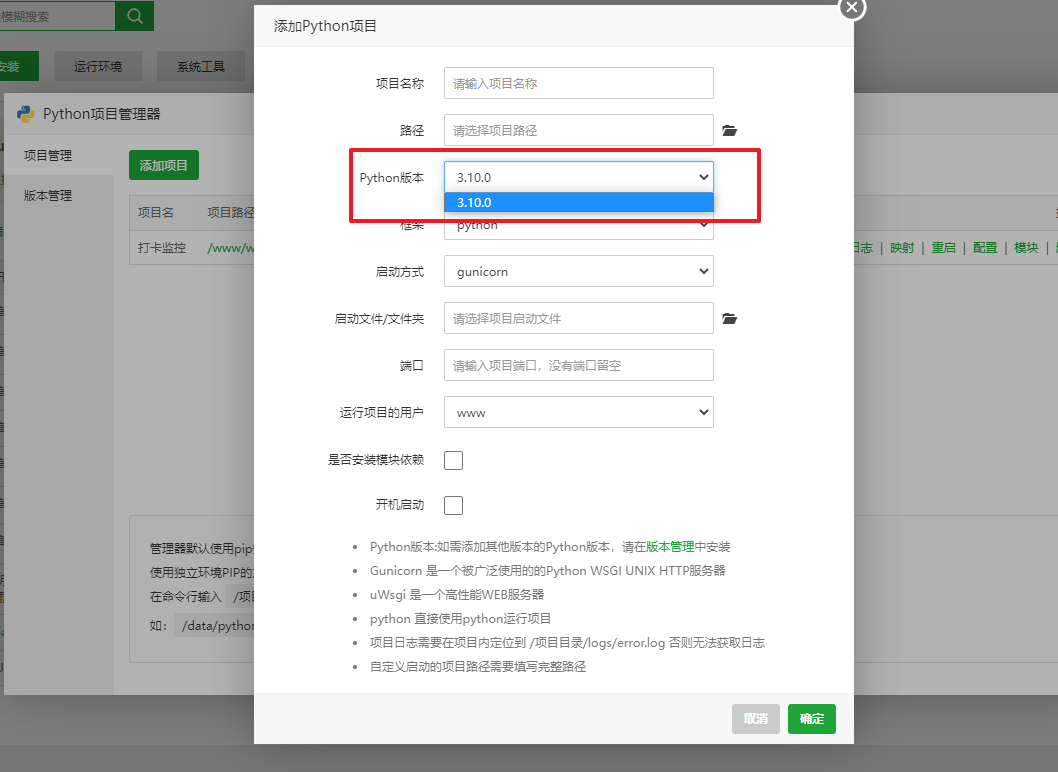Click the 项目名 column header

(x=156, y=213)
